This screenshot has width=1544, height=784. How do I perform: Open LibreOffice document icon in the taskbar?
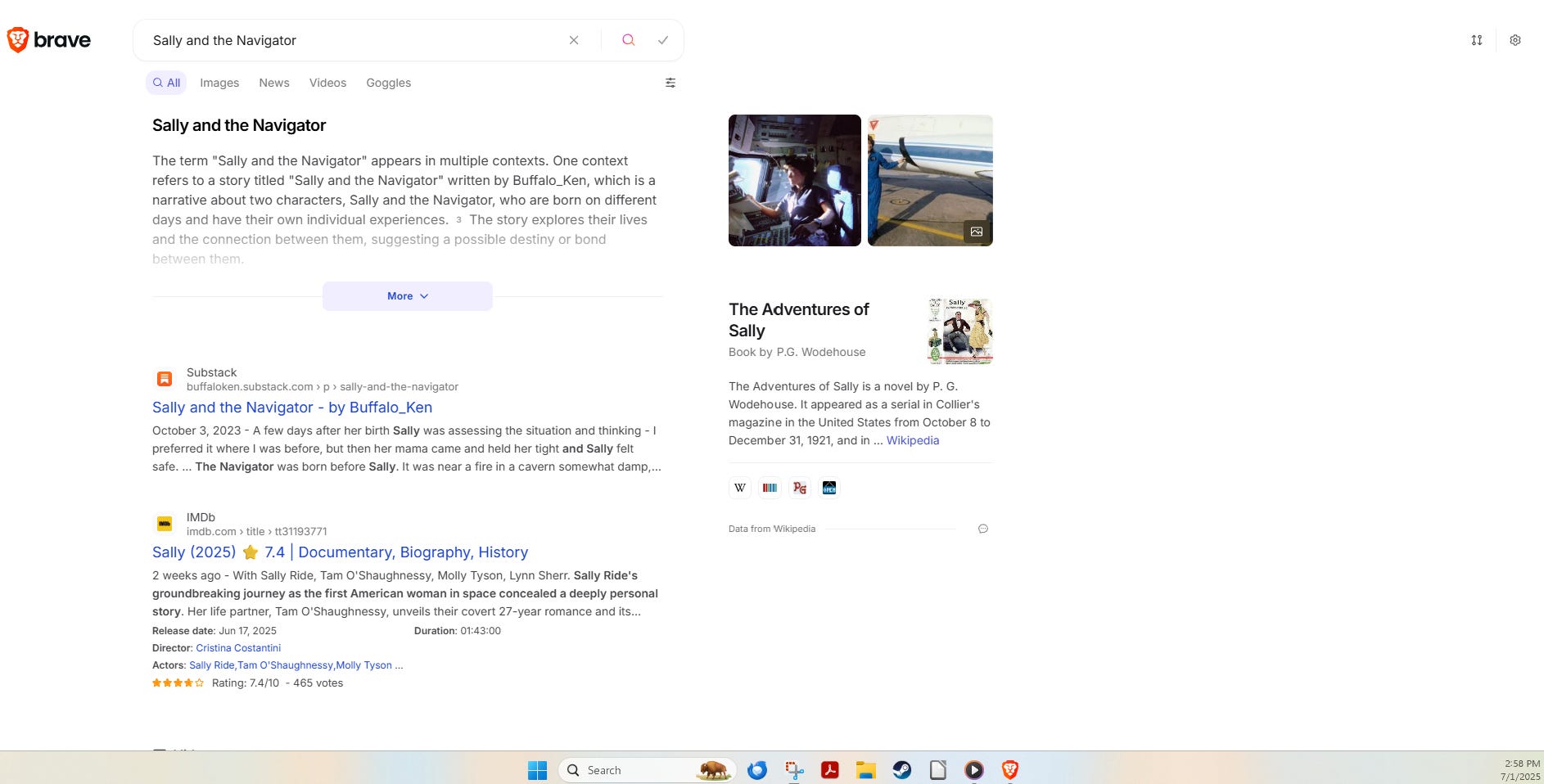(938, 770)
